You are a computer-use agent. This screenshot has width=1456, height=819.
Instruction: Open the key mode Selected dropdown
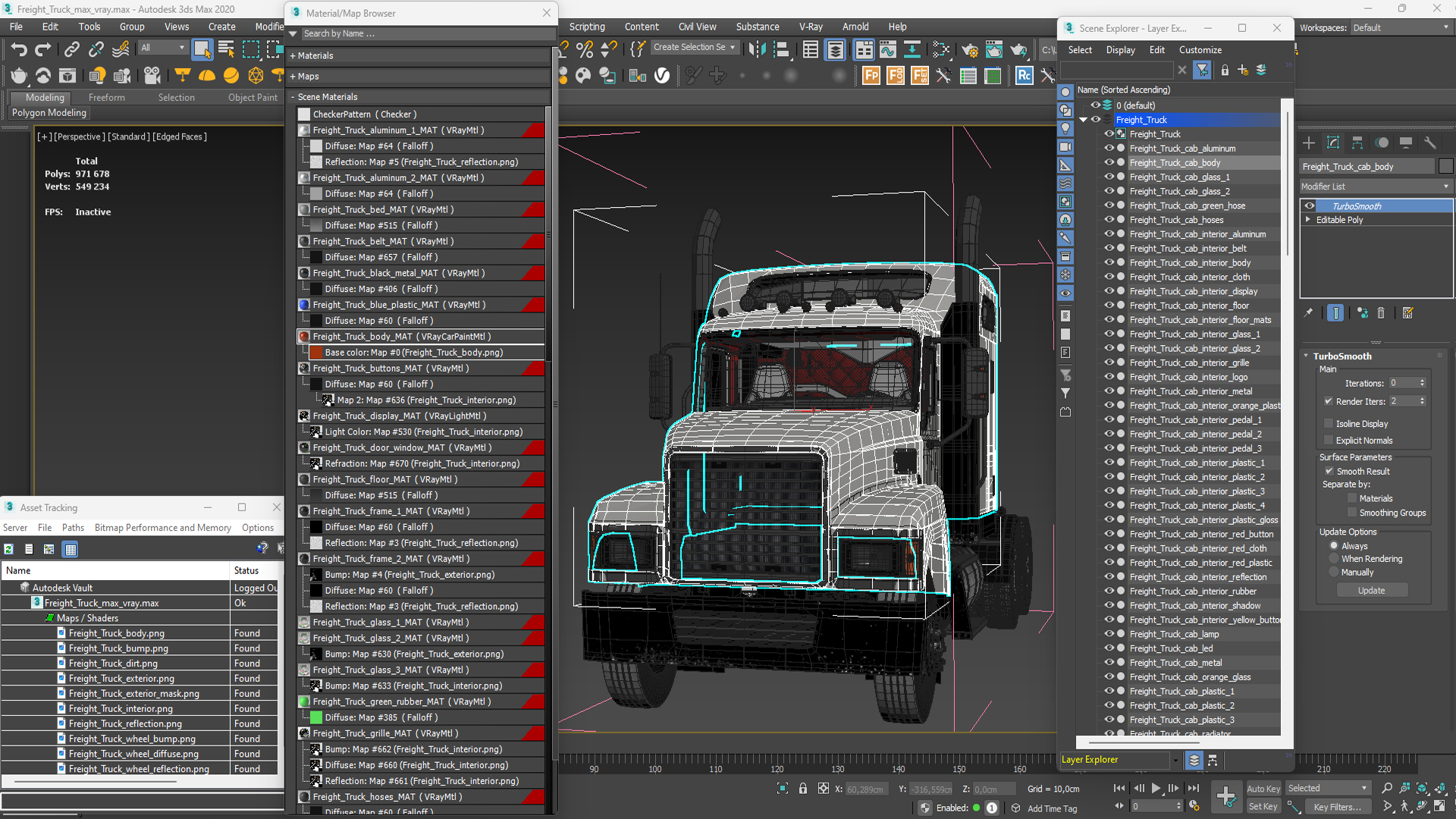pos(1327,789)
